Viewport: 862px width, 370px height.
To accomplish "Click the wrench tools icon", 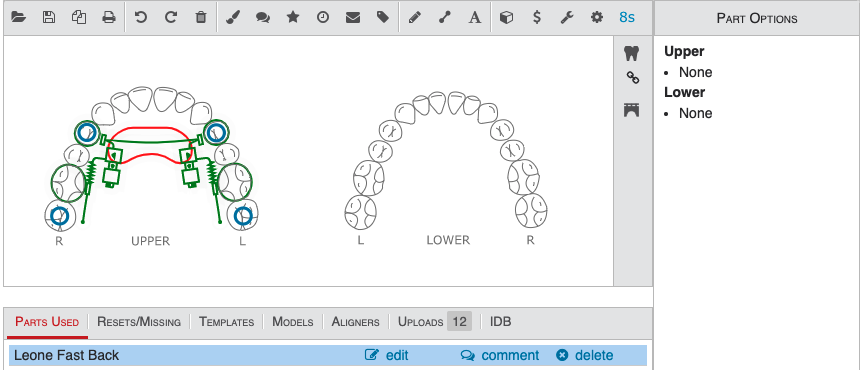I will click(x=567, y=18).
